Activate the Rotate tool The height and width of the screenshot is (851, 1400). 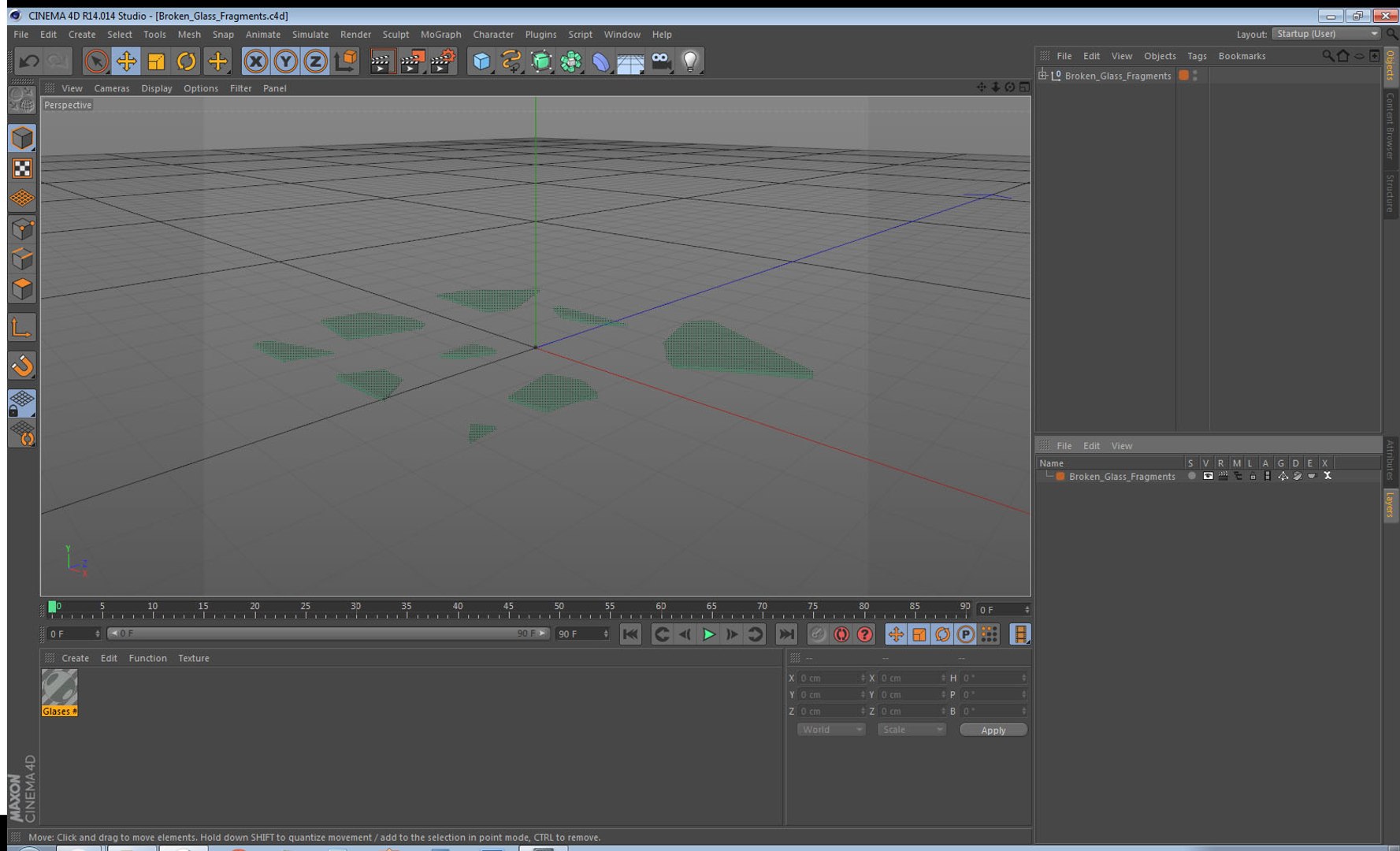point(187,61)
